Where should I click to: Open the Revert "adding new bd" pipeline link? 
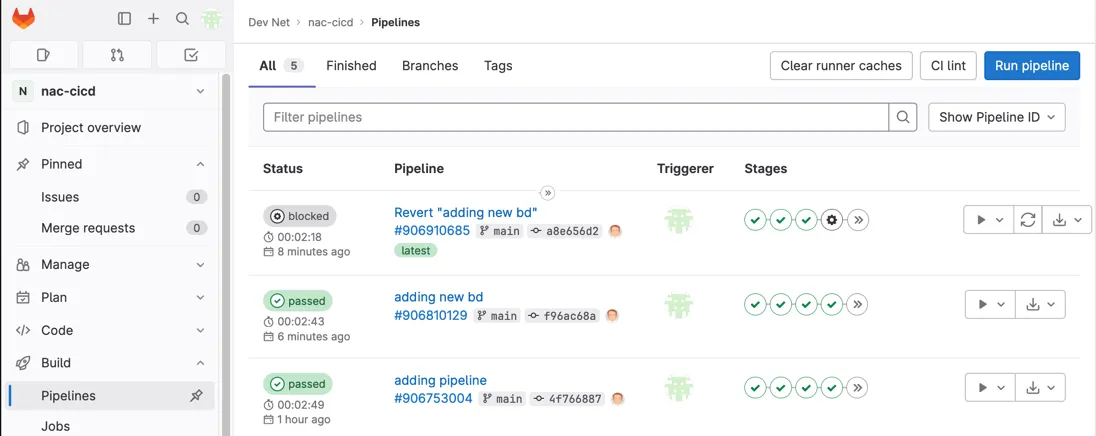466,212
